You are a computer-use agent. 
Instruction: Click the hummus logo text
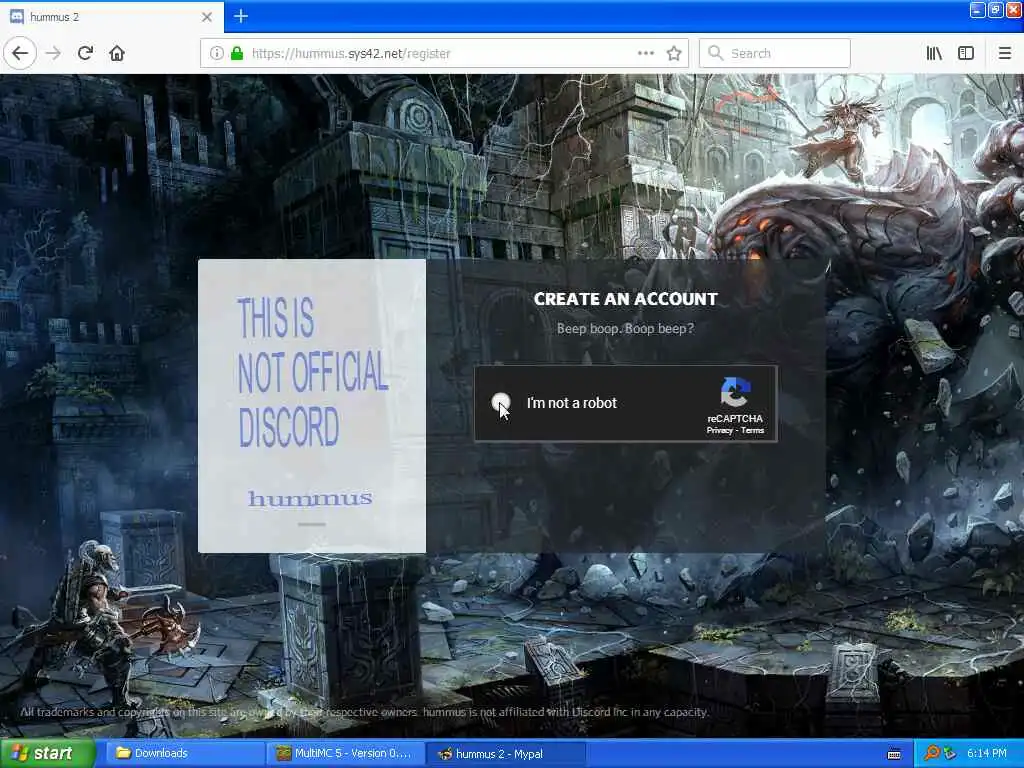310,498
